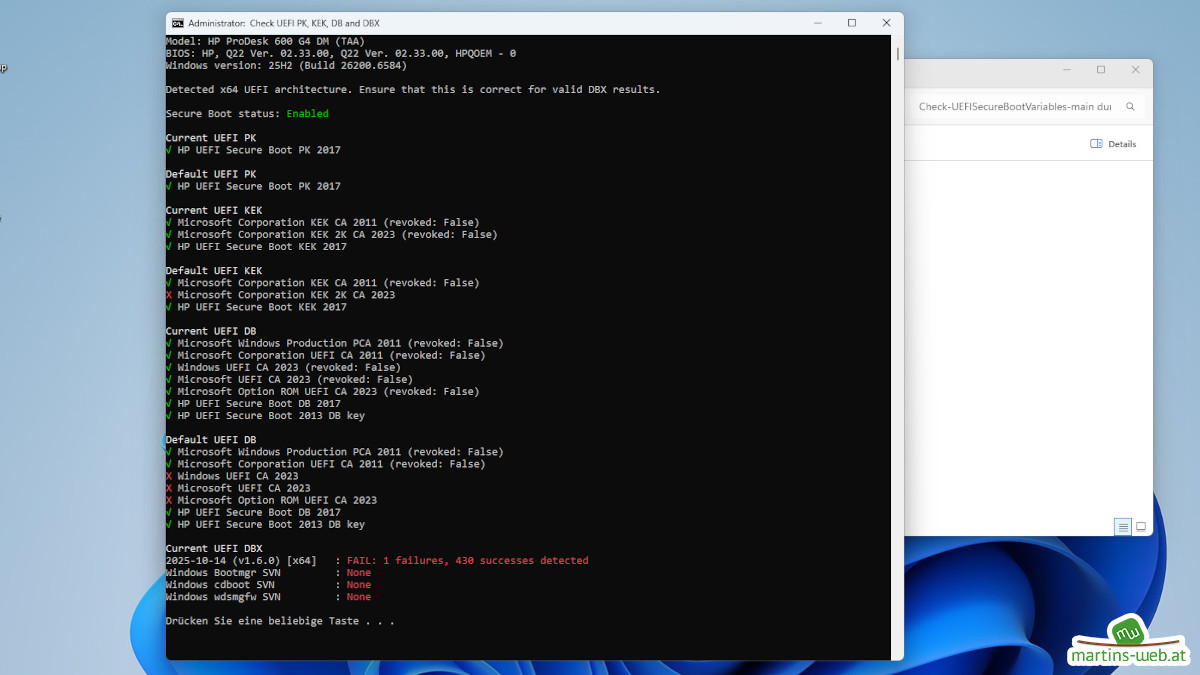Click the console window's vertical scrollbar thumb

(897, 53)
